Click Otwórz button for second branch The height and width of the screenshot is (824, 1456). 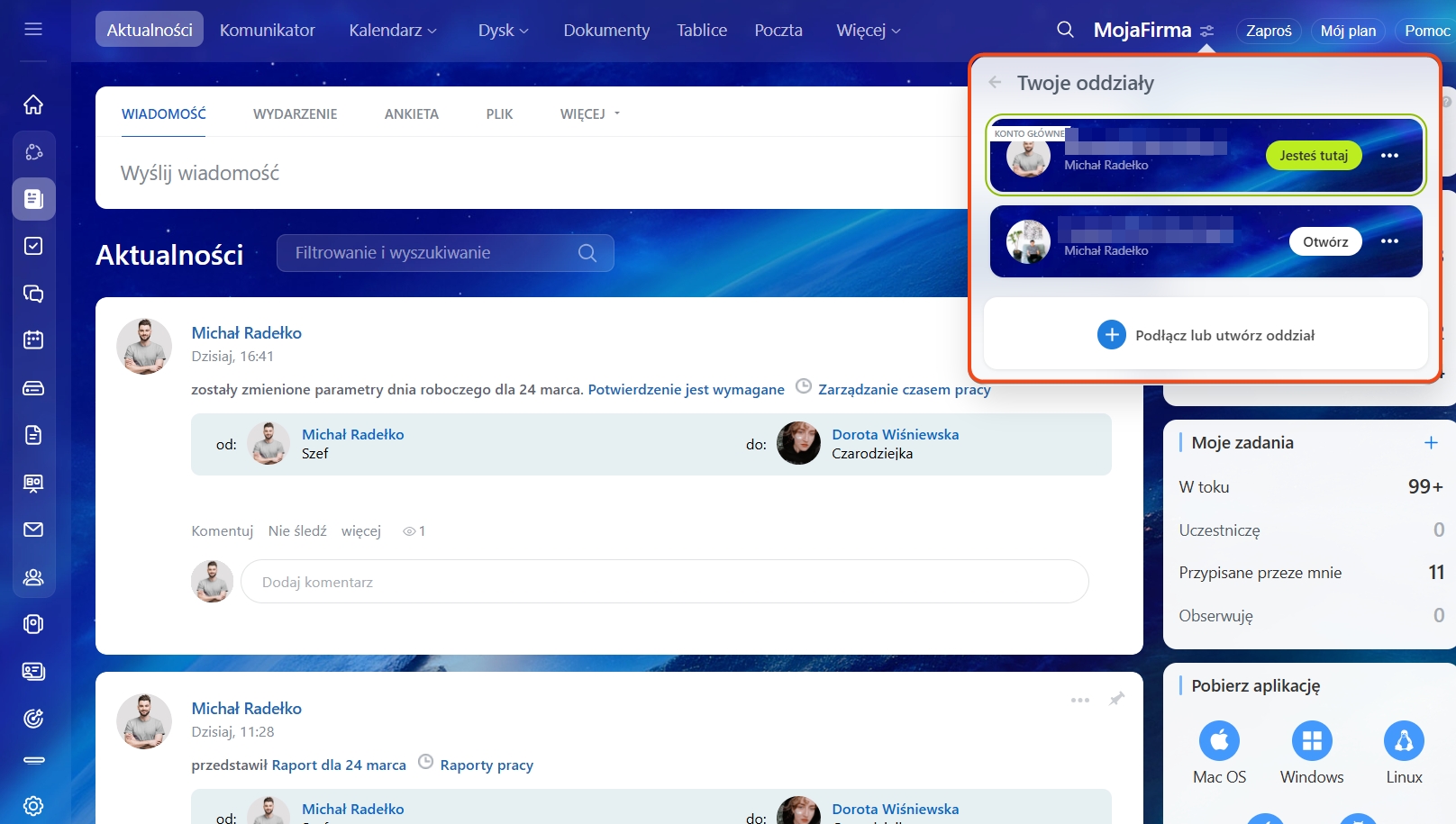pos(1324,242)
